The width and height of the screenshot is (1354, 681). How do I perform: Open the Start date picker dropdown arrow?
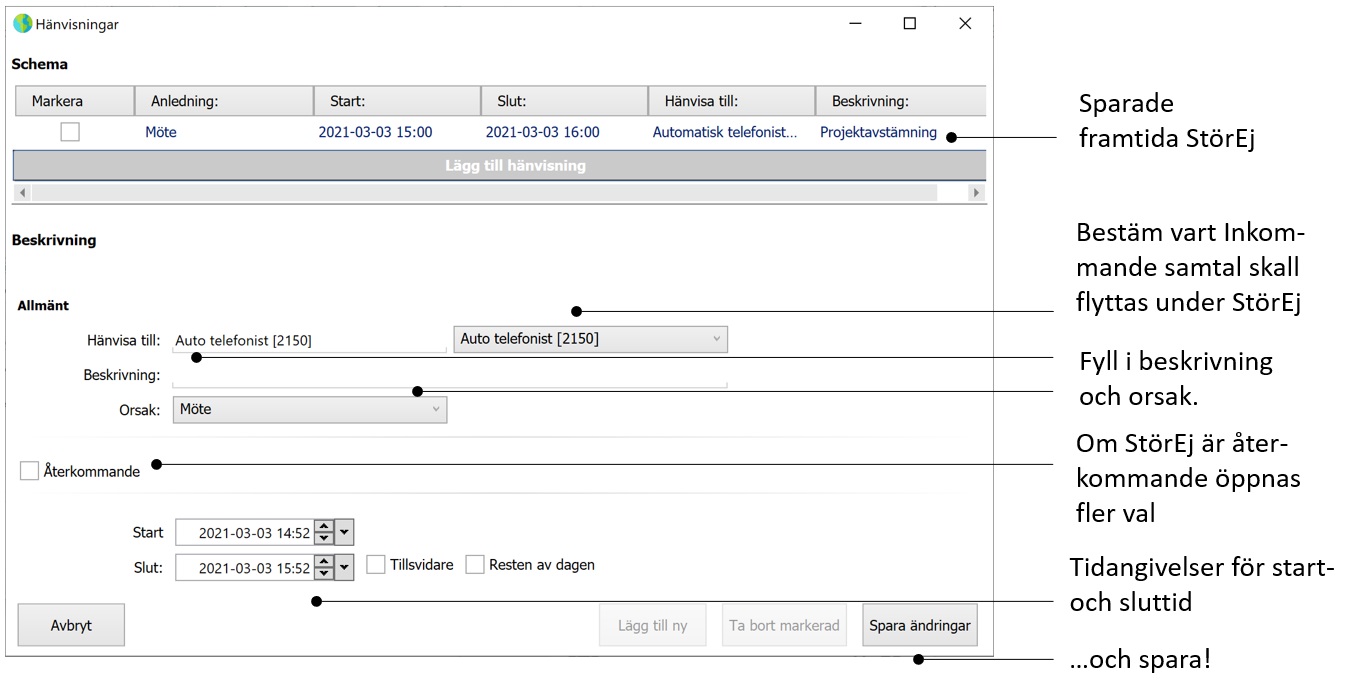(x=345, y=533)
